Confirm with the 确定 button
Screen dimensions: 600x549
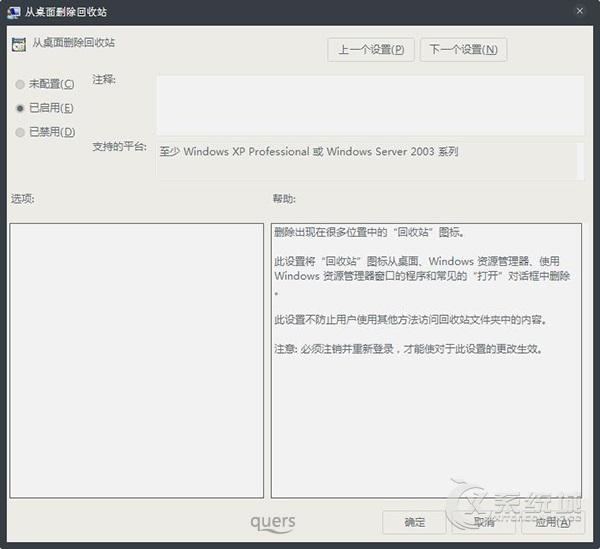[x=414, y=522]
